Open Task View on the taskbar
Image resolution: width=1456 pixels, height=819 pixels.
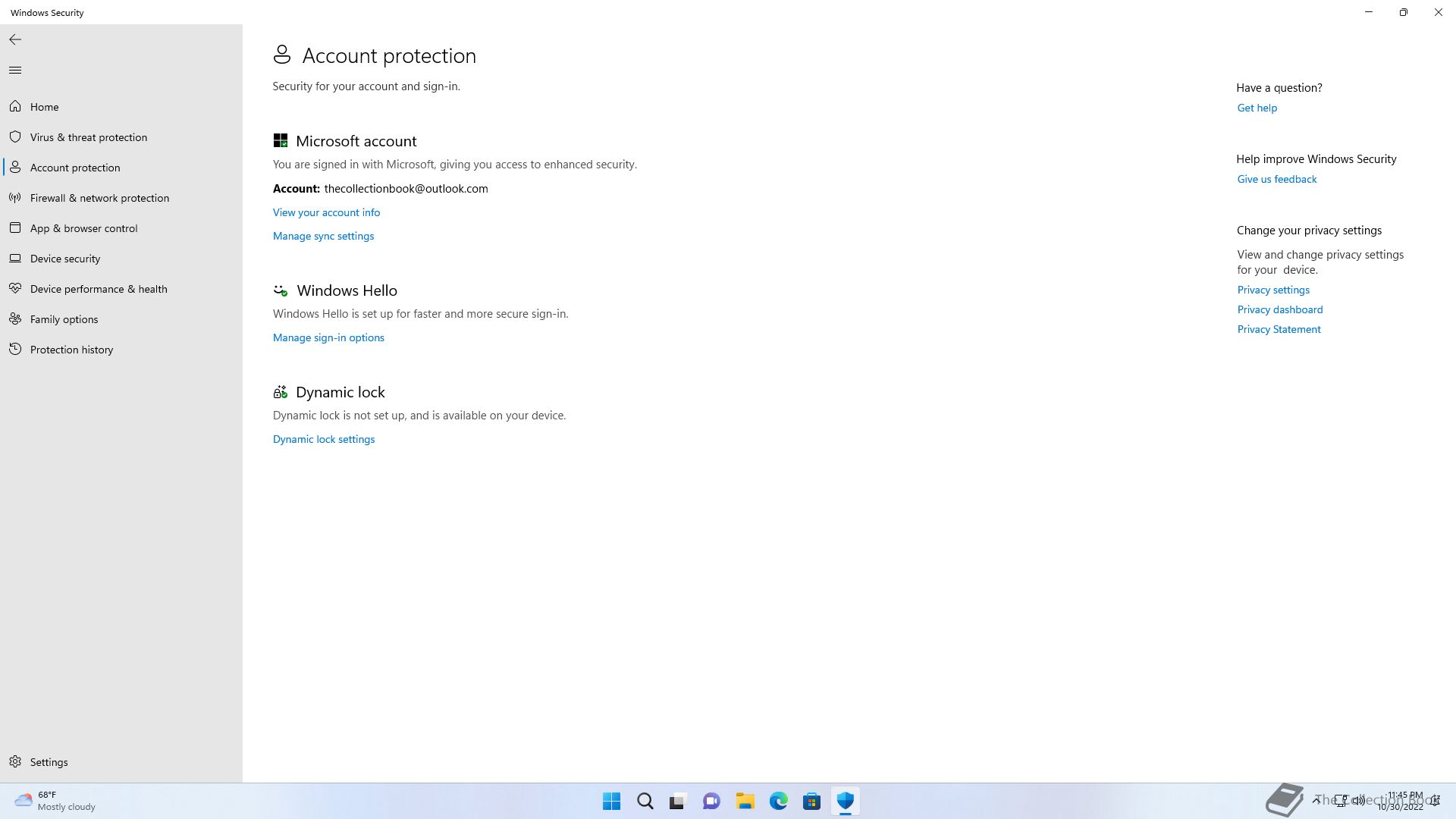678,802
